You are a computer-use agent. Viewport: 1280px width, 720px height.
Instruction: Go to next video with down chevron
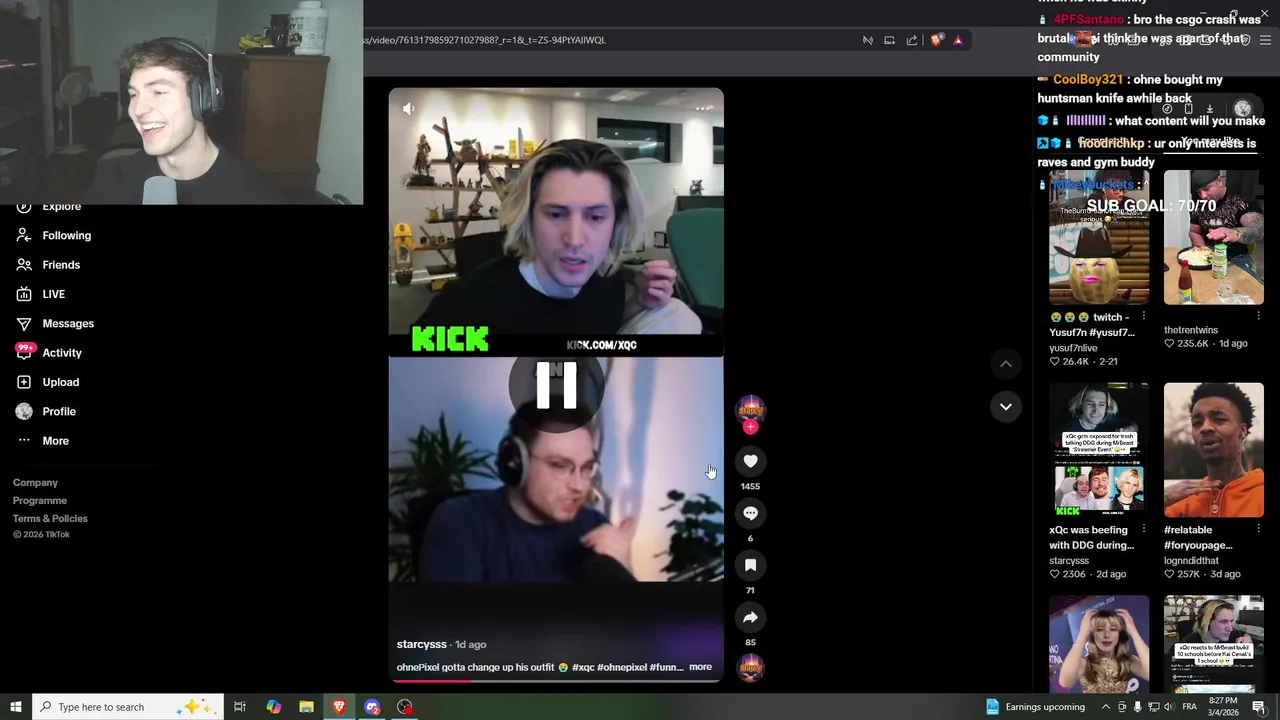(1006, 406)
